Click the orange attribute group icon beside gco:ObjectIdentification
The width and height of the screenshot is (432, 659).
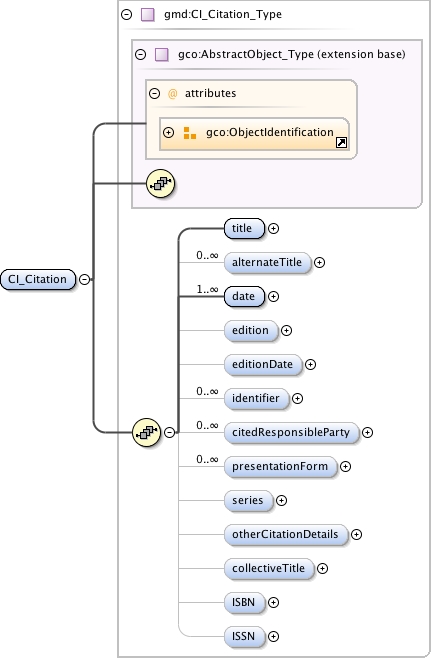(x=190, y=133)
